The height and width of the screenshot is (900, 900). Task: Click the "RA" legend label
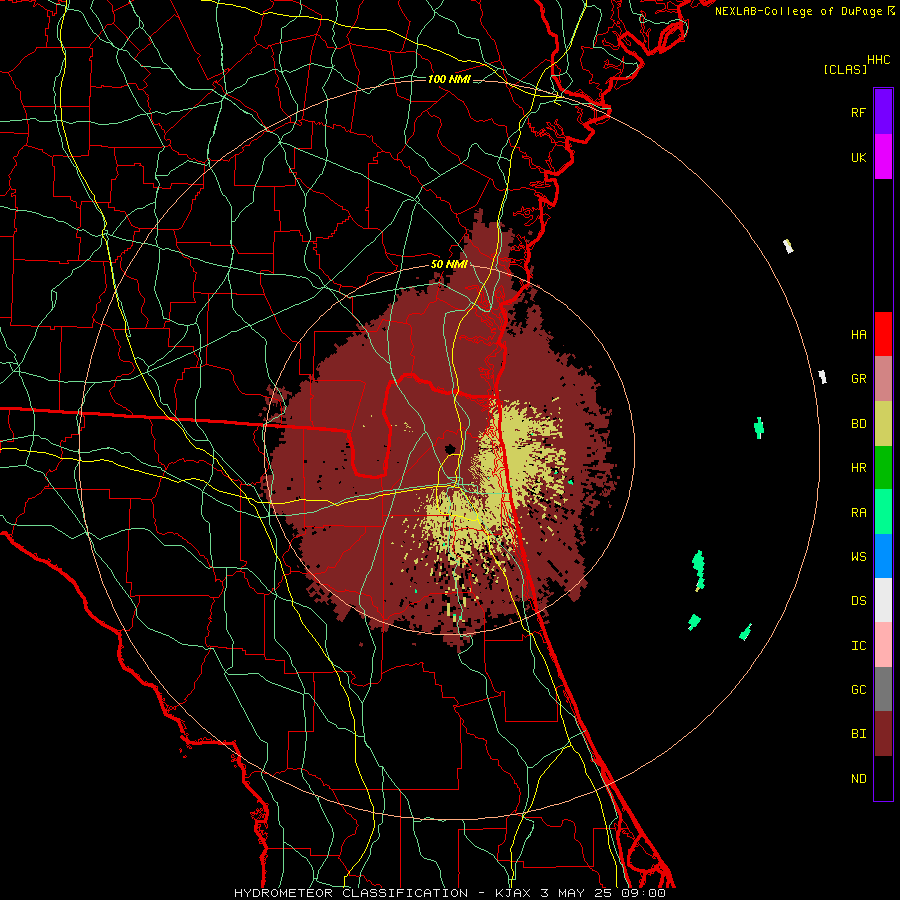(858, 513)
